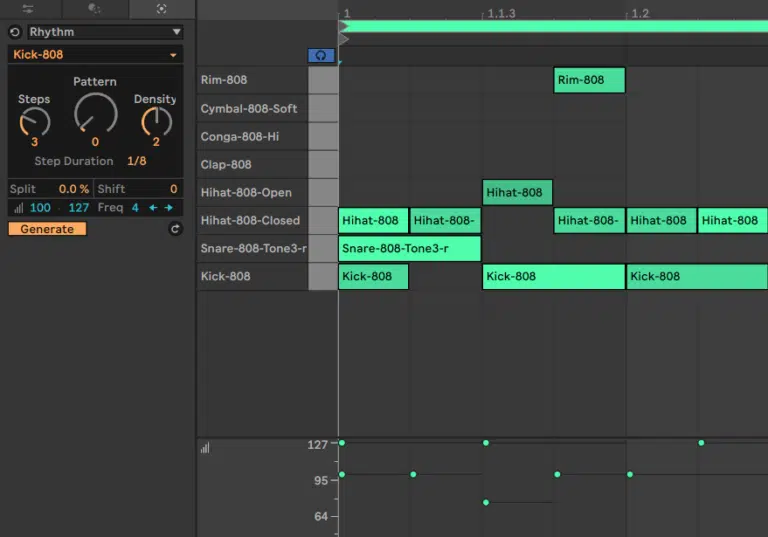The height and width of the screenshot is (537, 768).
Task: Open the Kick-808 drum pad selector
Action: (95, 54)
